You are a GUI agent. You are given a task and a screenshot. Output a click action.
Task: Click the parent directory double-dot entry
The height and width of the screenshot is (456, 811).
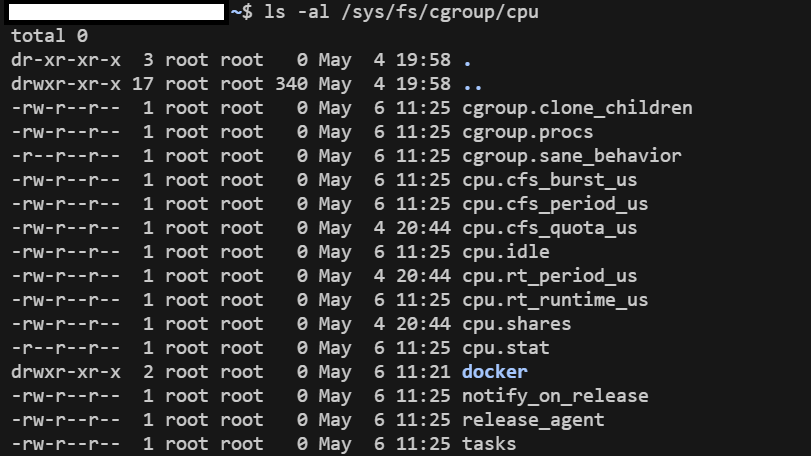coord(473,86)
